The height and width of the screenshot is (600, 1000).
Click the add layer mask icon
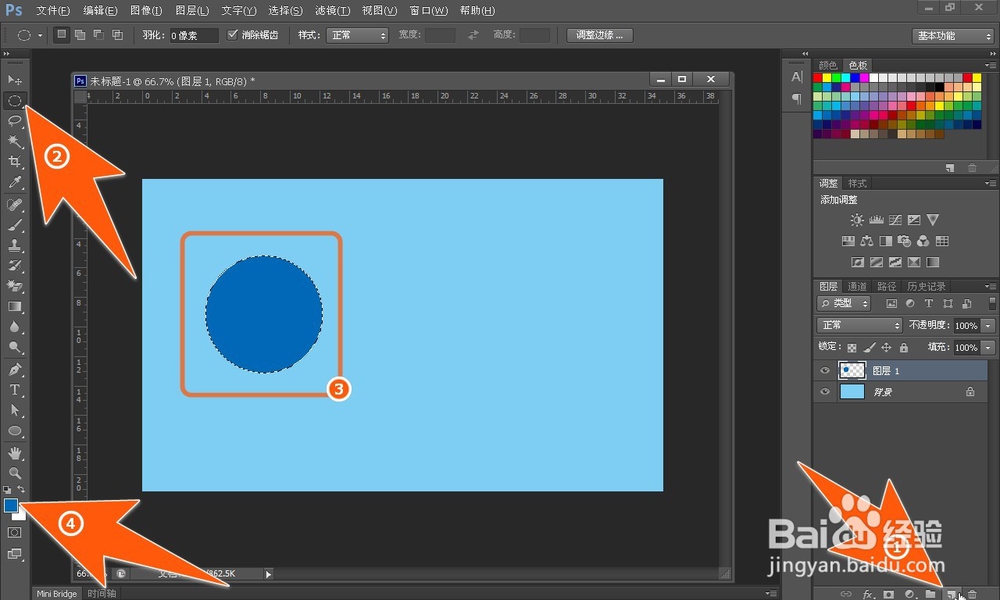888,594
